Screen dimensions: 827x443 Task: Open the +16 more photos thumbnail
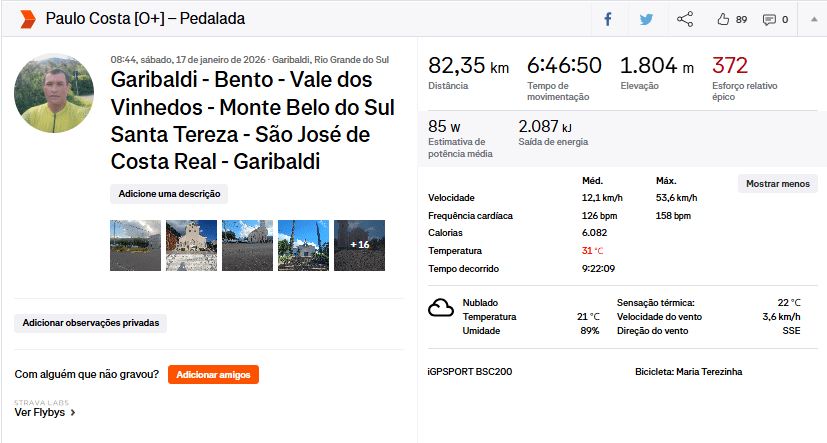pos(359,245)
